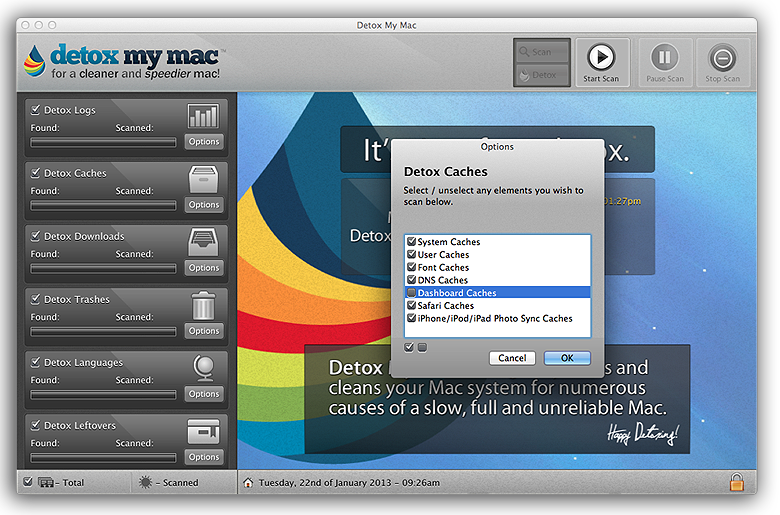This screenshot has height=515, width=780.
Task: Open Options for Detox Leftovers
Action: pyautogui.click(x=204, y=457)
